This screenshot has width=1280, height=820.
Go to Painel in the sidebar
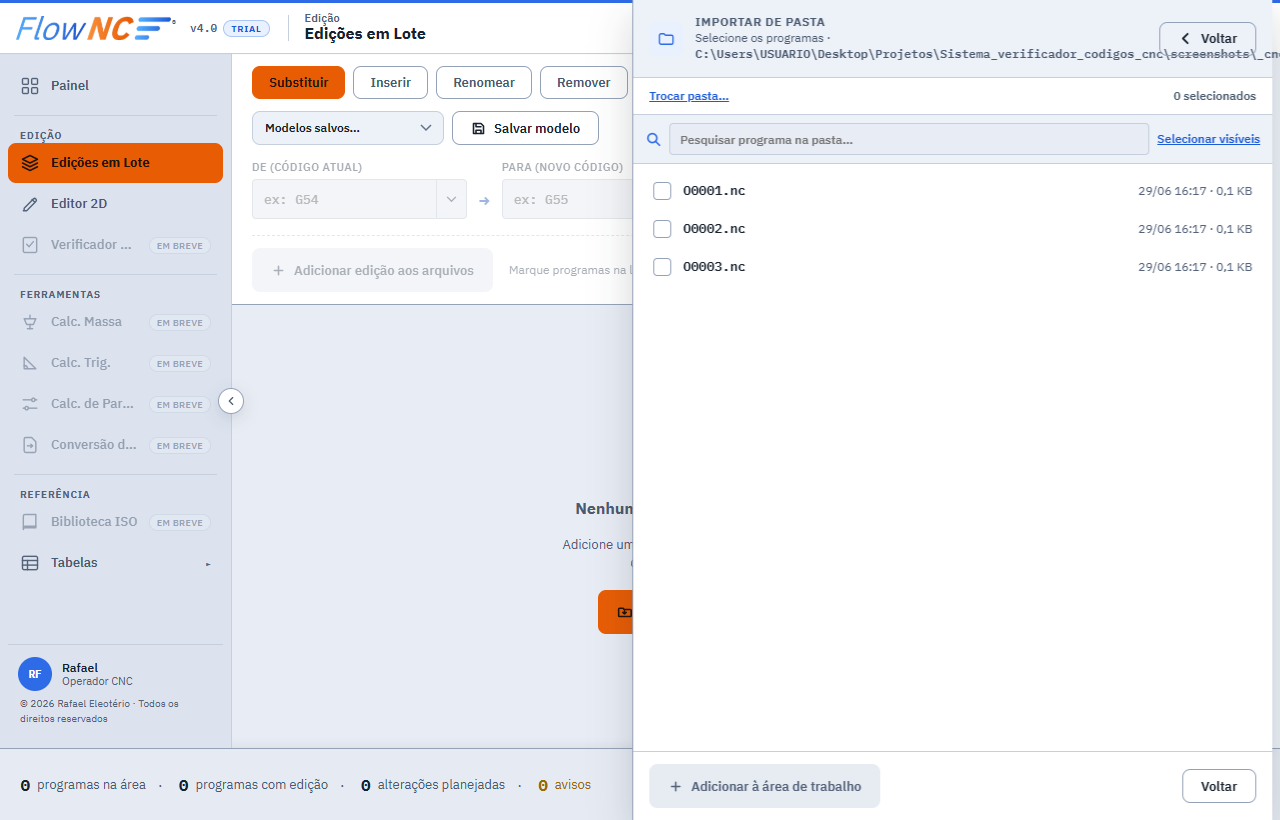click(x=115, y=86)
